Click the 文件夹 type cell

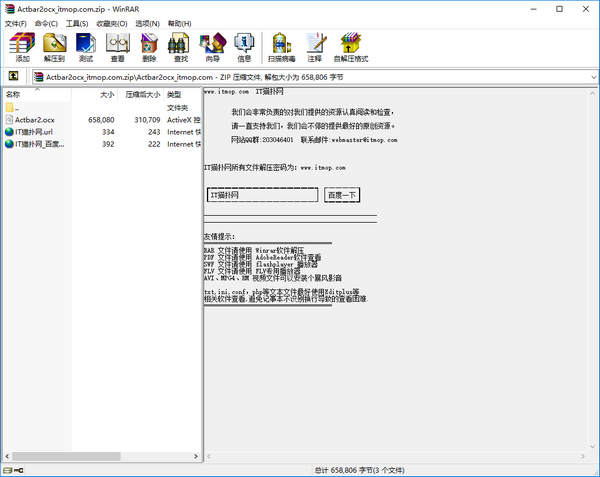178,107
